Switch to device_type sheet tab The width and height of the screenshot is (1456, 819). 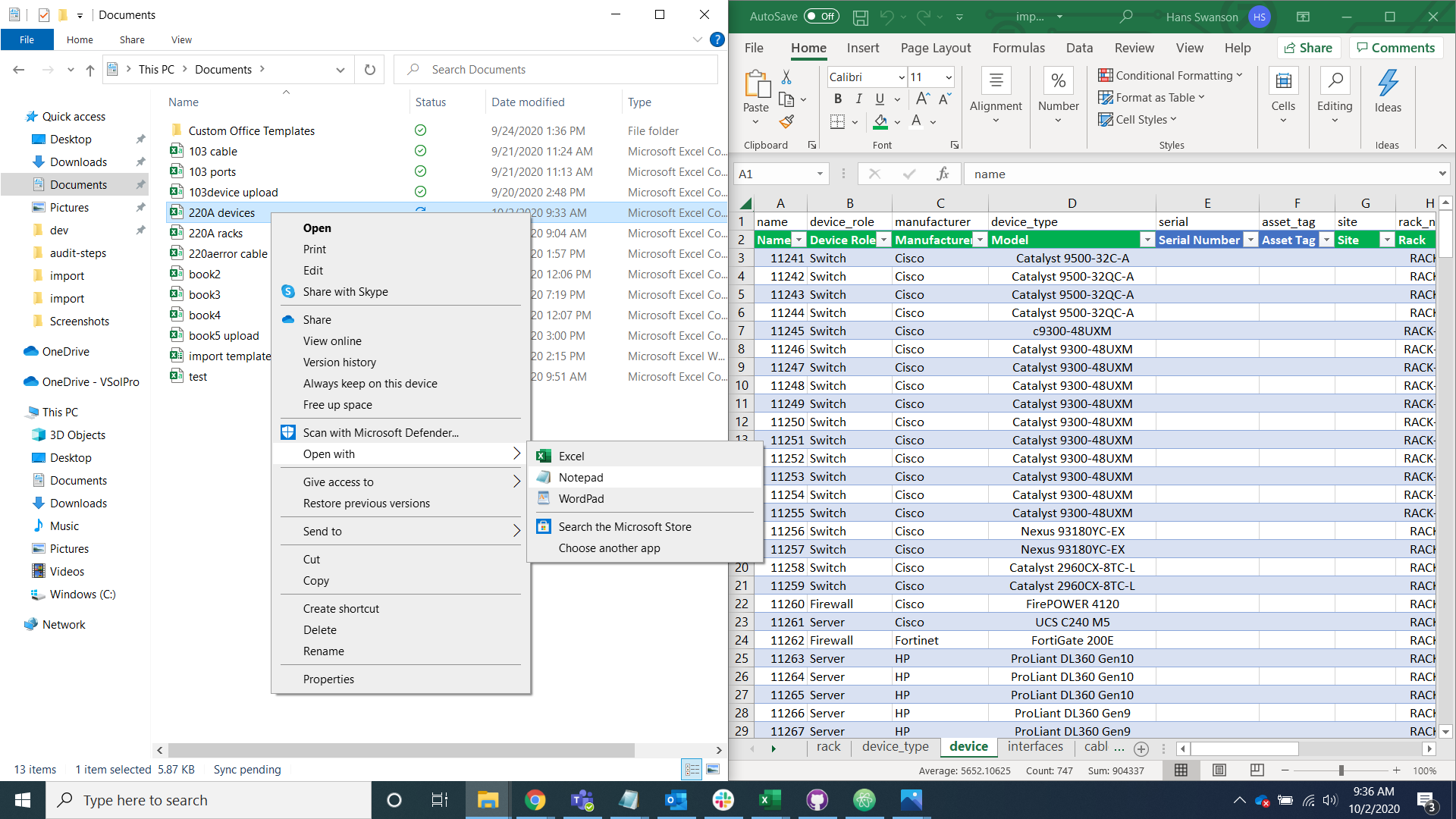(x=896, y=747)
